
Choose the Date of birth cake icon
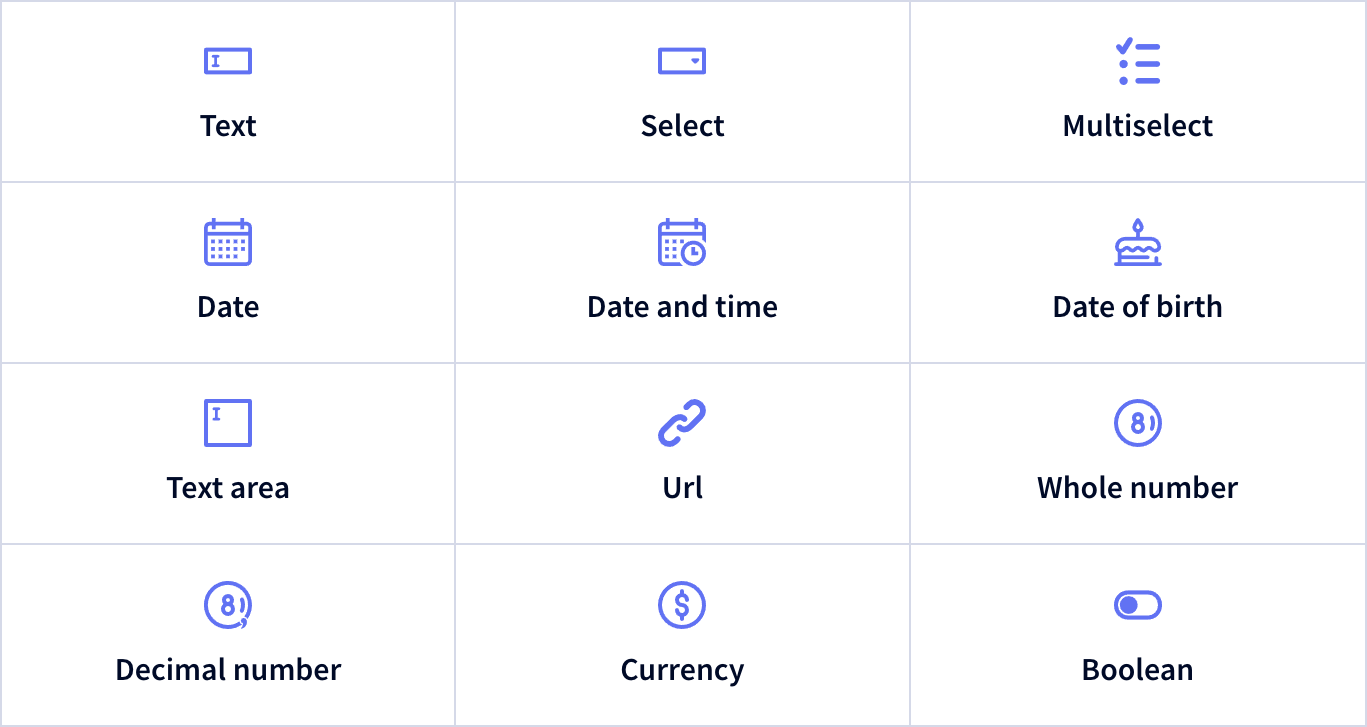point(1138,242)
